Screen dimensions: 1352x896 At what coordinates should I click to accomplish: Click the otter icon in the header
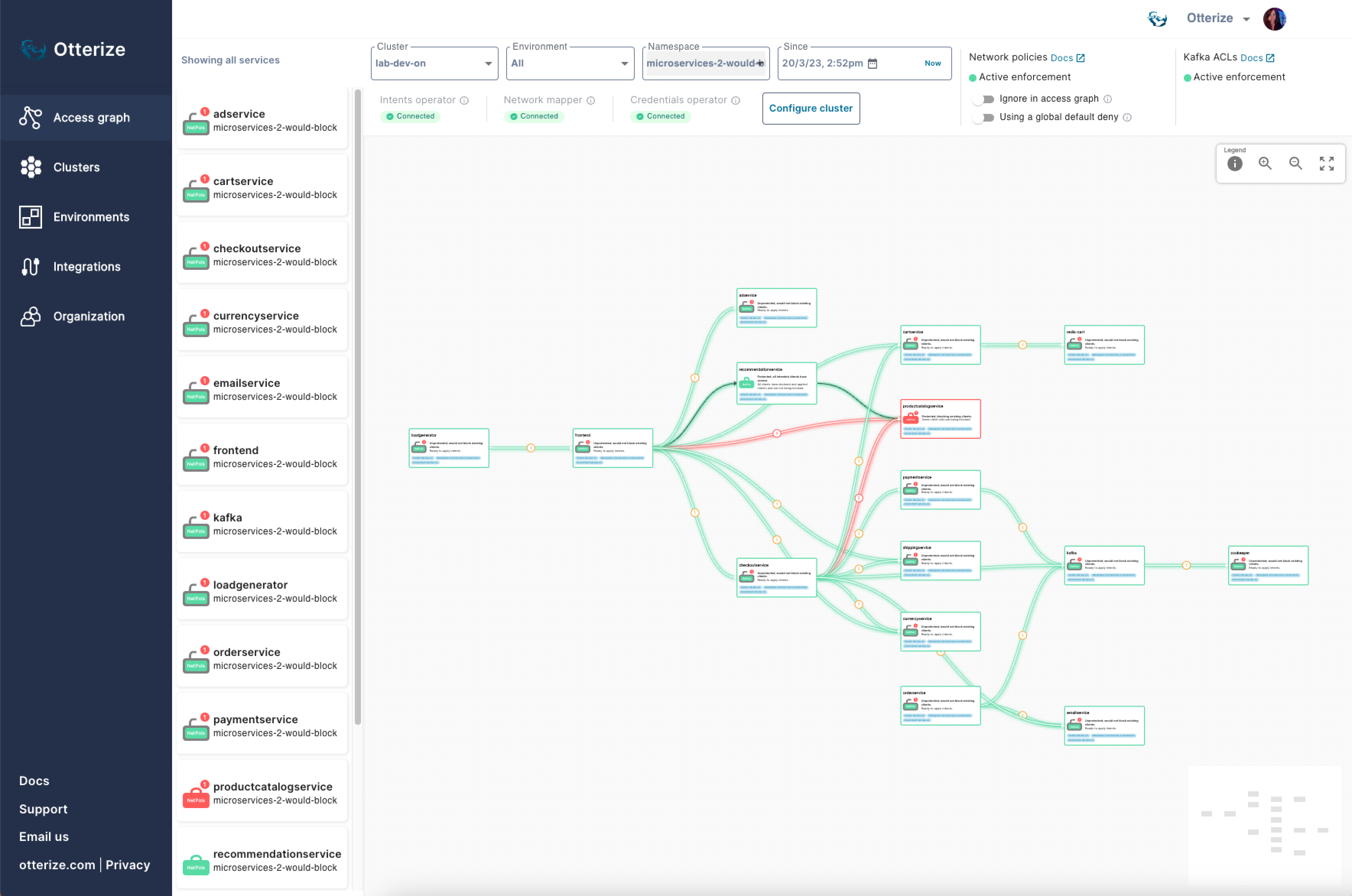coord(1157,19)
